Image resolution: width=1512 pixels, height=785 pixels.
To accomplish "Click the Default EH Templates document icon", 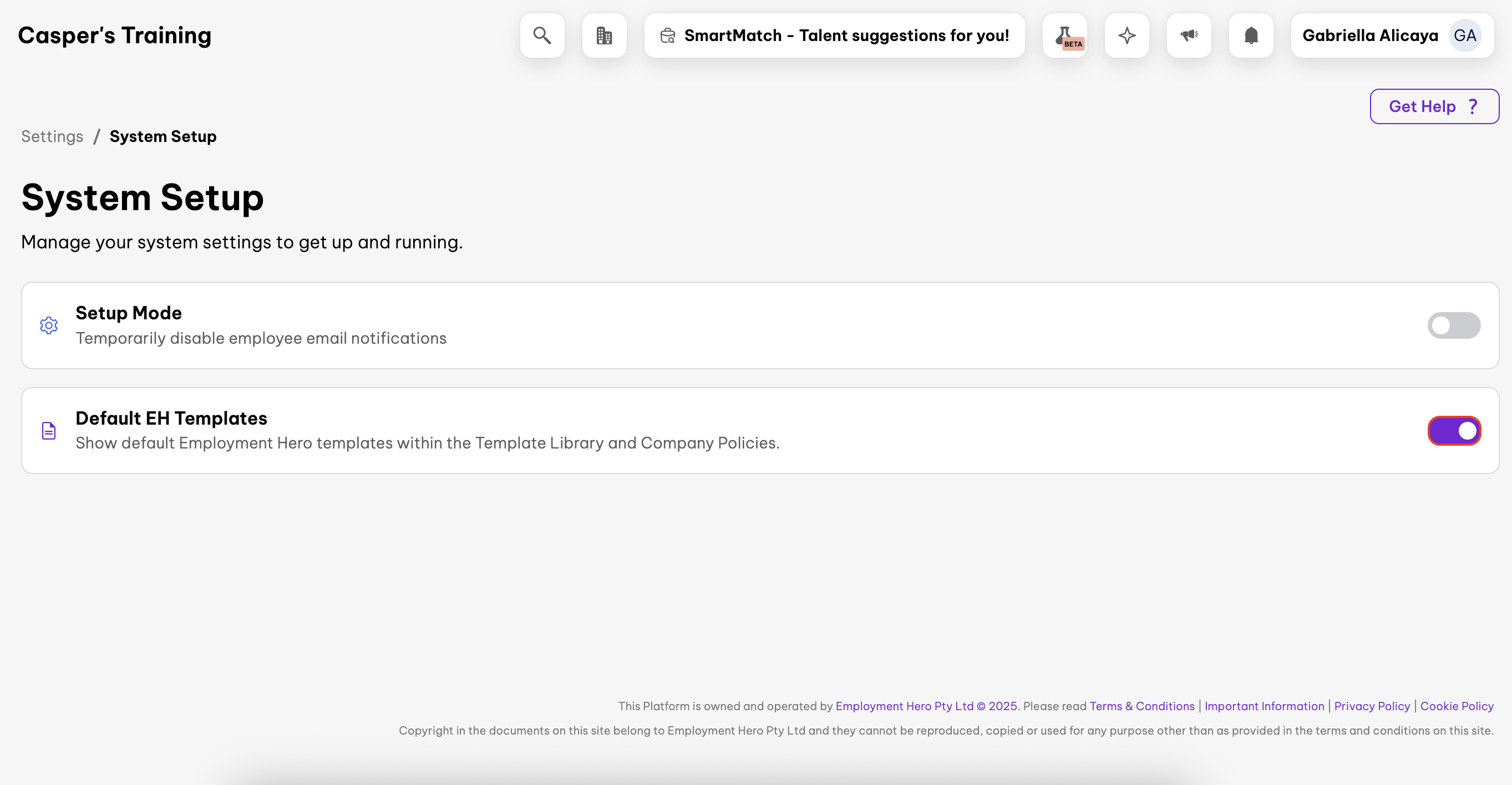I will [49, 431].
